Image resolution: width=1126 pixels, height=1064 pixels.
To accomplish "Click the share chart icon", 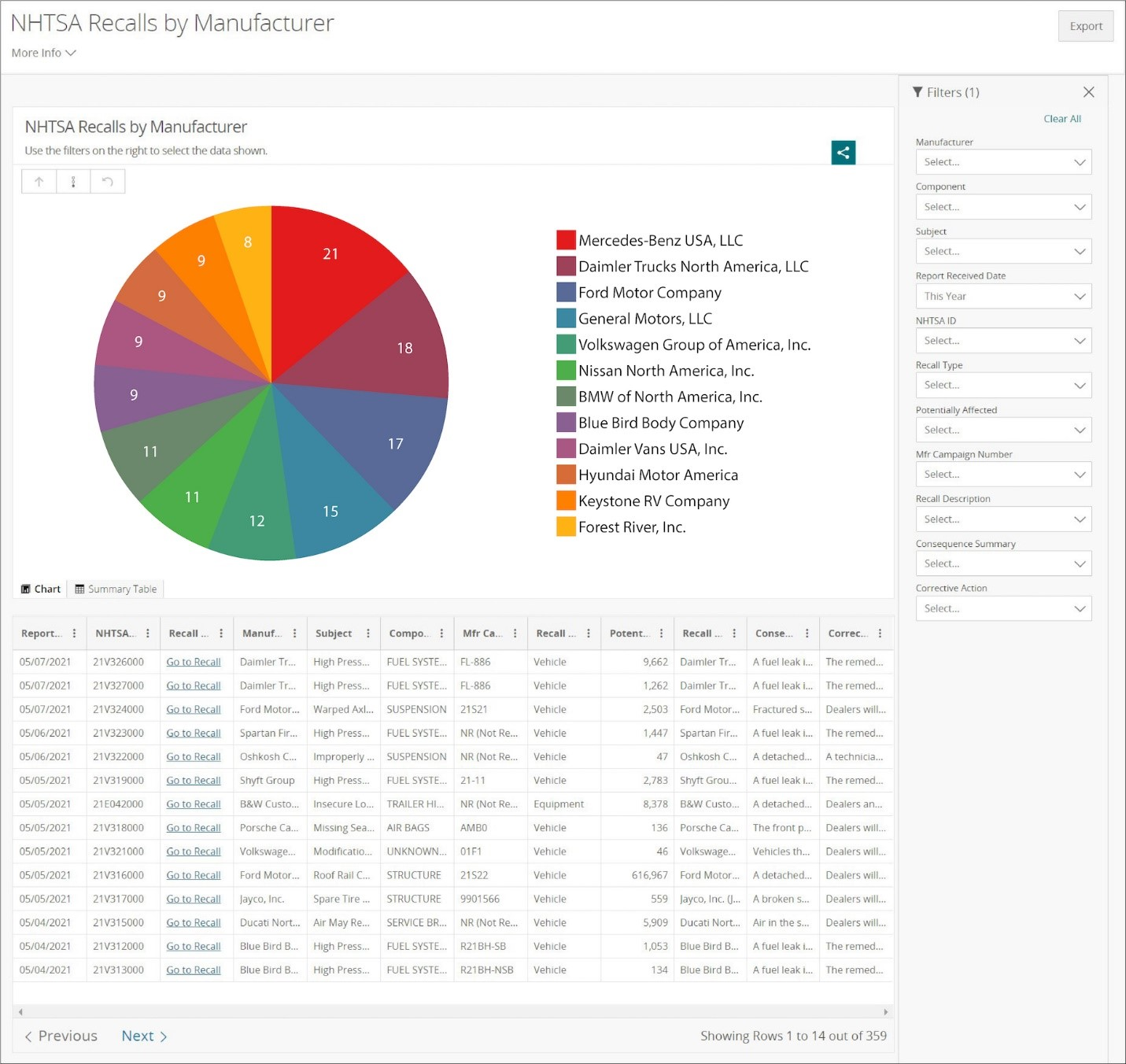I will (843, 153).
